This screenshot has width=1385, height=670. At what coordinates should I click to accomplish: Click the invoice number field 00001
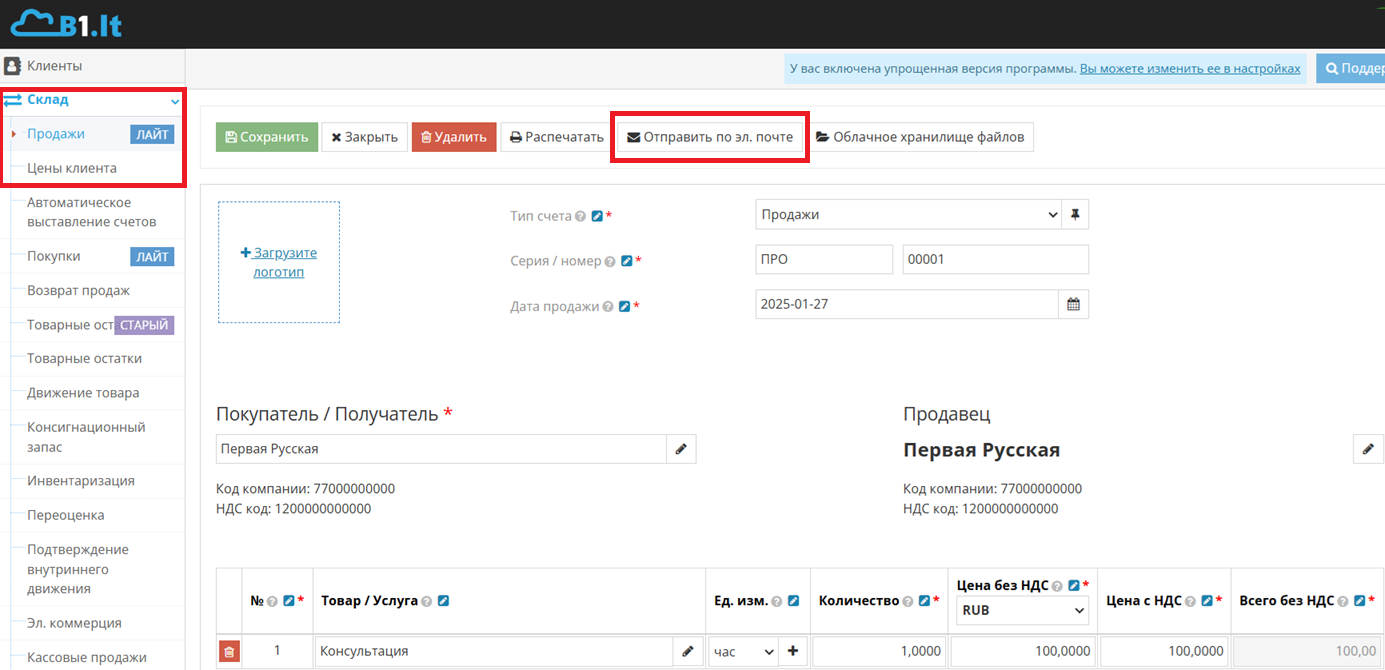click(994, 259)
